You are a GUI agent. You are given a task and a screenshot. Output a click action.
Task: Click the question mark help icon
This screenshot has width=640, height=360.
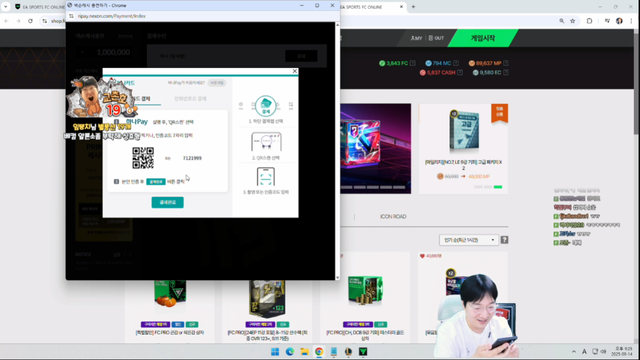504,240
